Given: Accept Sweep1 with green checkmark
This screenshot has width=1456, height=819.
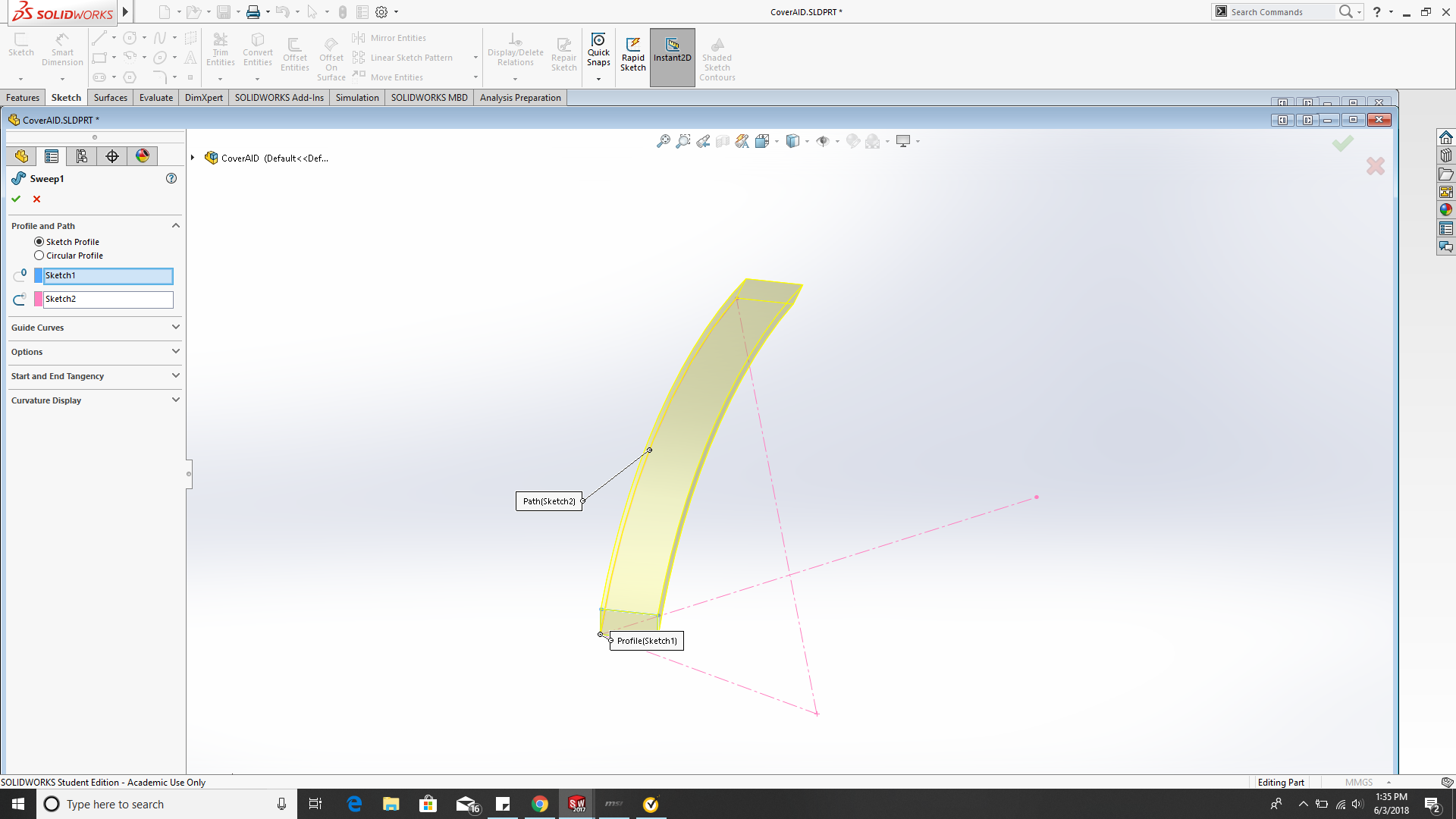Looking at the screenshot, I should point(16,199).
